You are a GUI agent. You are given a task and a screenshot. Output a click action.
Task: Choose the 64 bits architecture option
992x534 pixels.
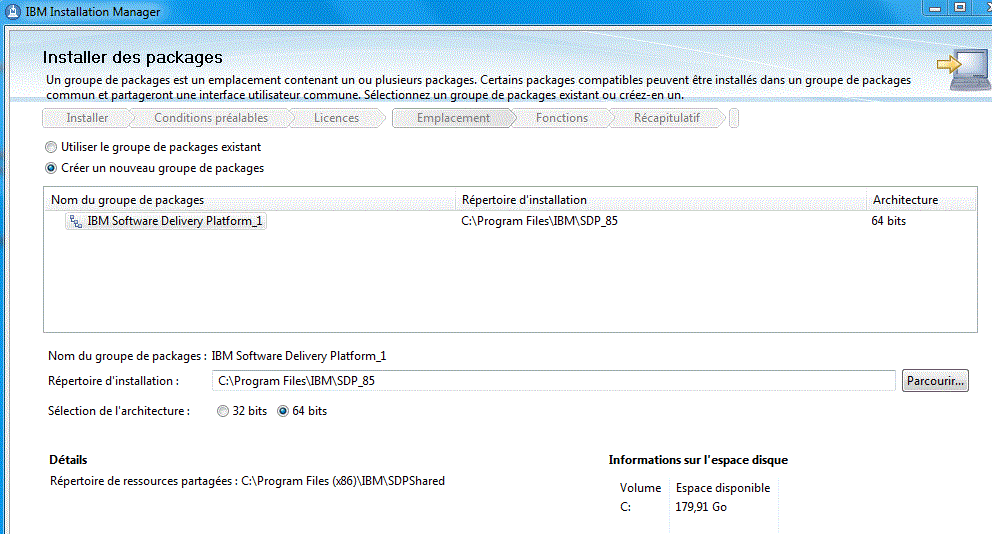pos(283,411)
